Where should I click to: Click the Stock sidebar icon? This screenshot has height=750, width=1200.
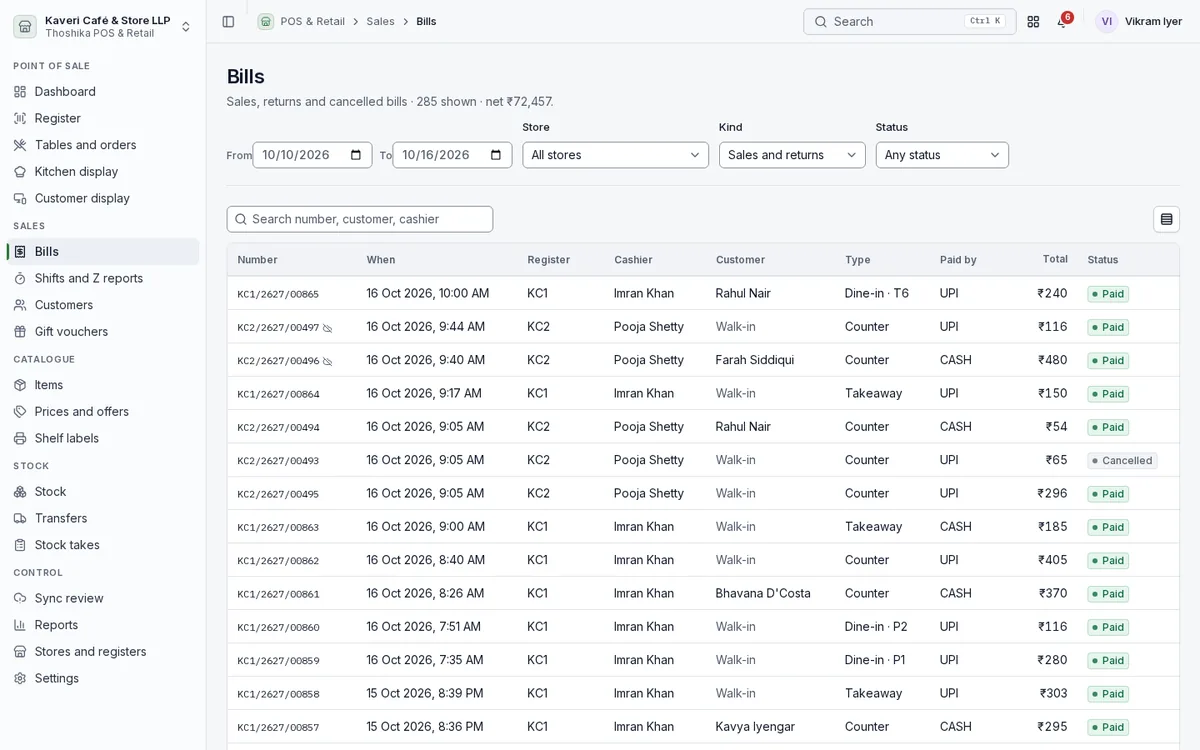[20, 492]
